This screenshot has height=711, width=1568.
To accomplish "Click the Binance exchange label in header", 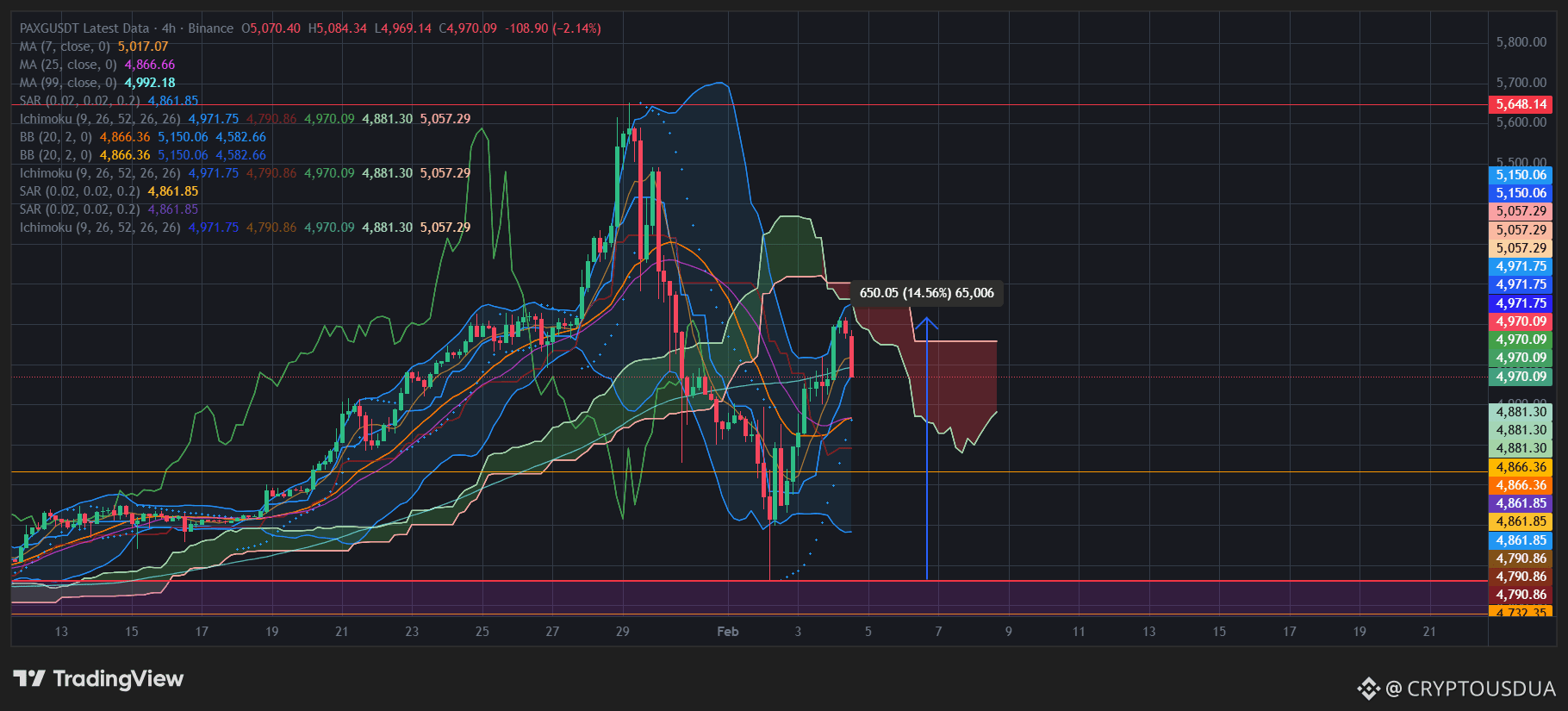I will click(x=210, y=28).
